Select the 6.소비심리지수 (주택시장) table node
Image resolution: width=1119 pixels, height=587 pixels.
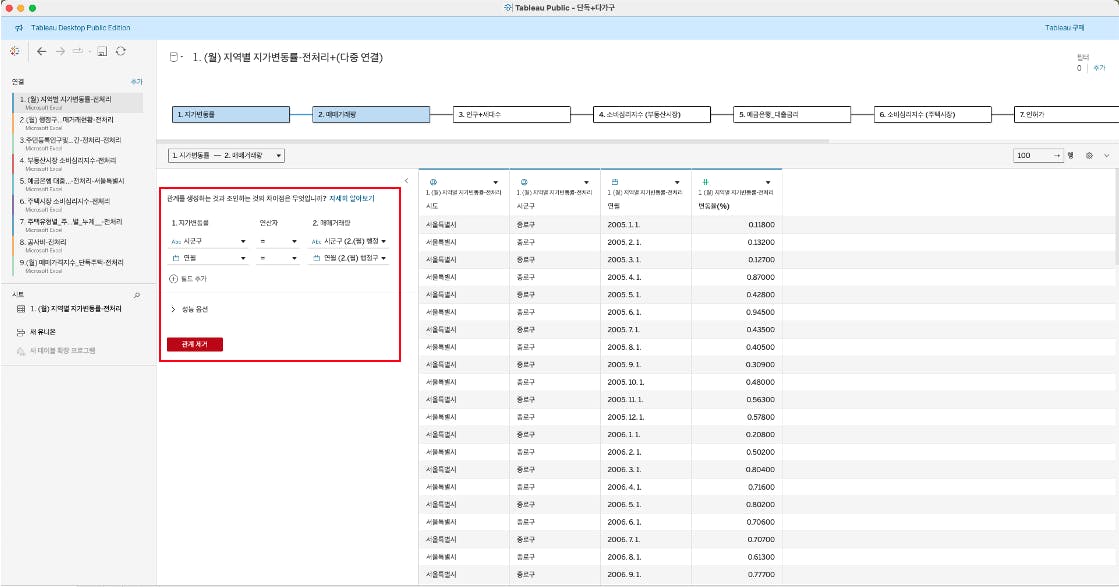pyautogui.click(x=932, y=114)
